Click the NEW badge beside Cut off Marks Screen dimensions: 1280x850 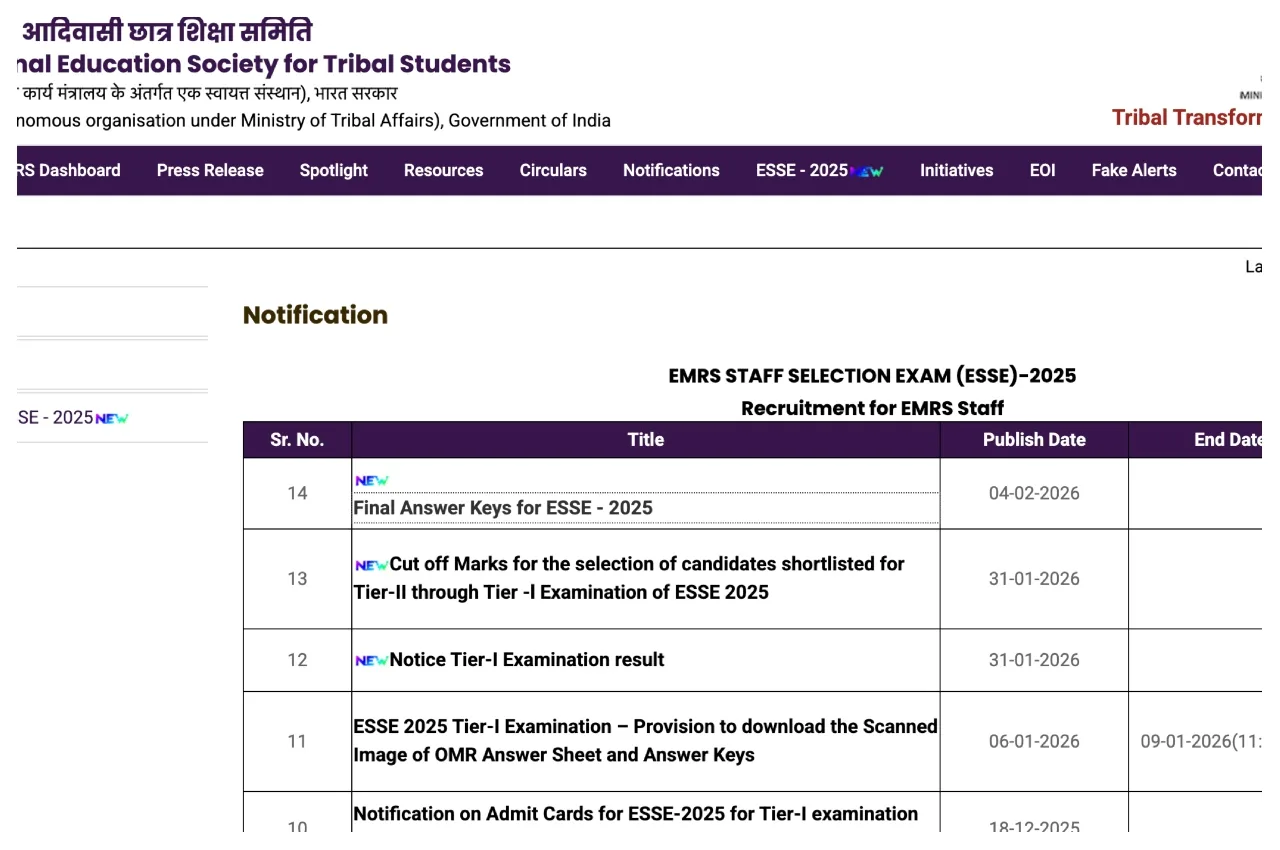(x=371, y=565)
